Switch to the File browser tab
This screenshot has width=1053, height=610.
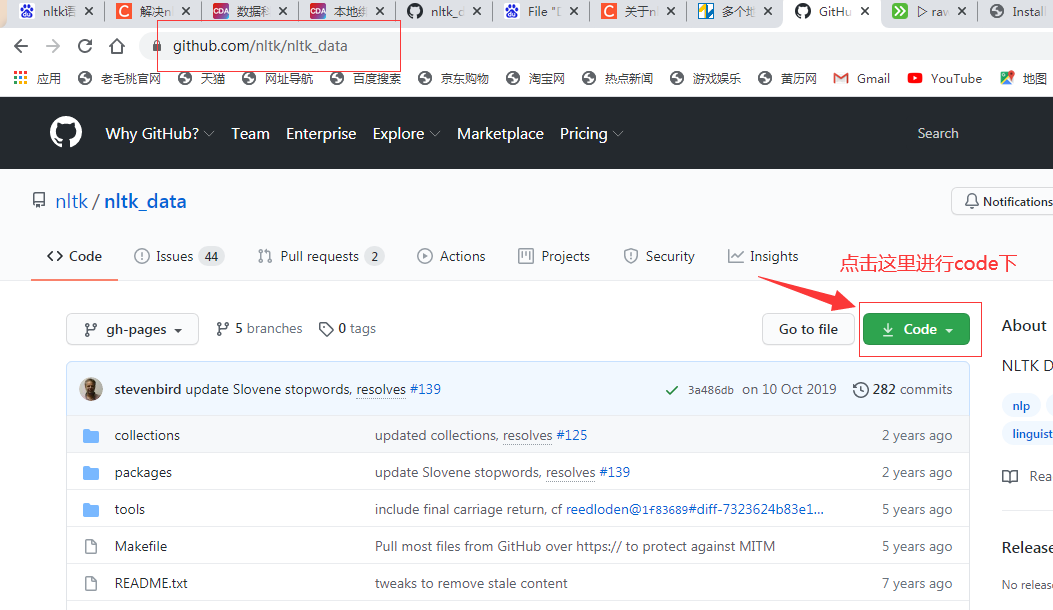[541, 11]
